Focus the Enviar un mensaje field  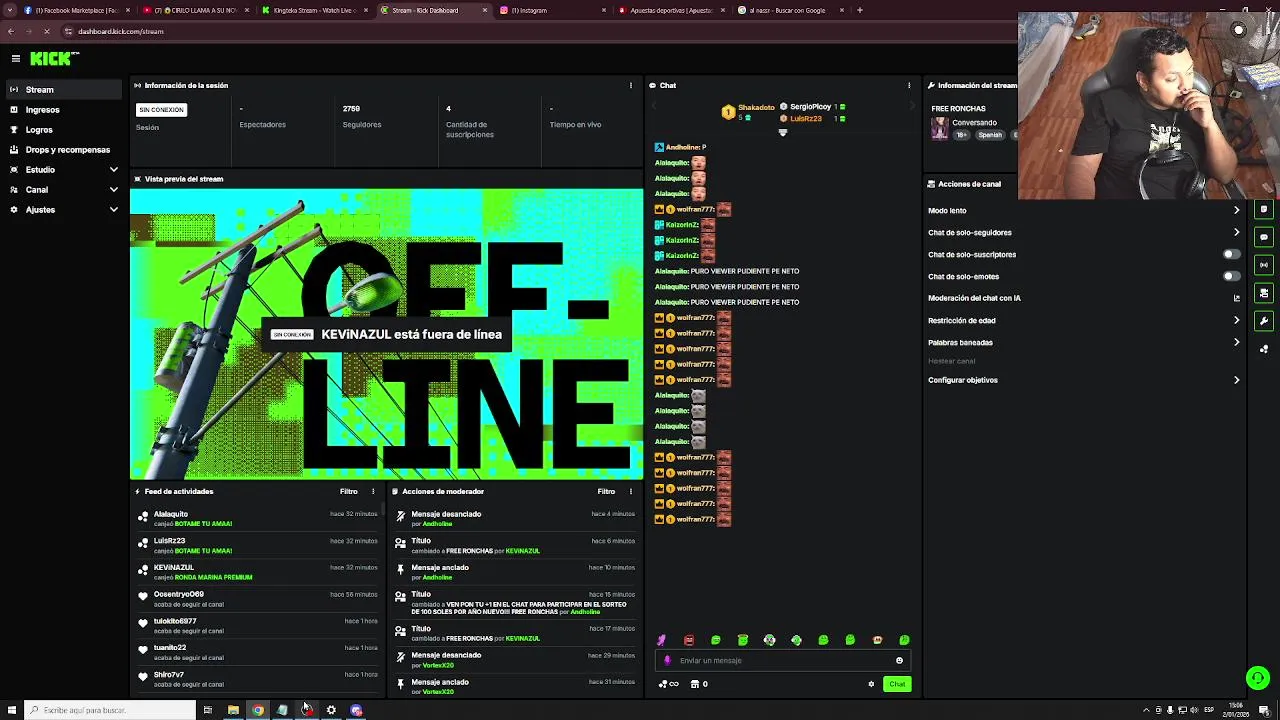click(x=783, y=661)
